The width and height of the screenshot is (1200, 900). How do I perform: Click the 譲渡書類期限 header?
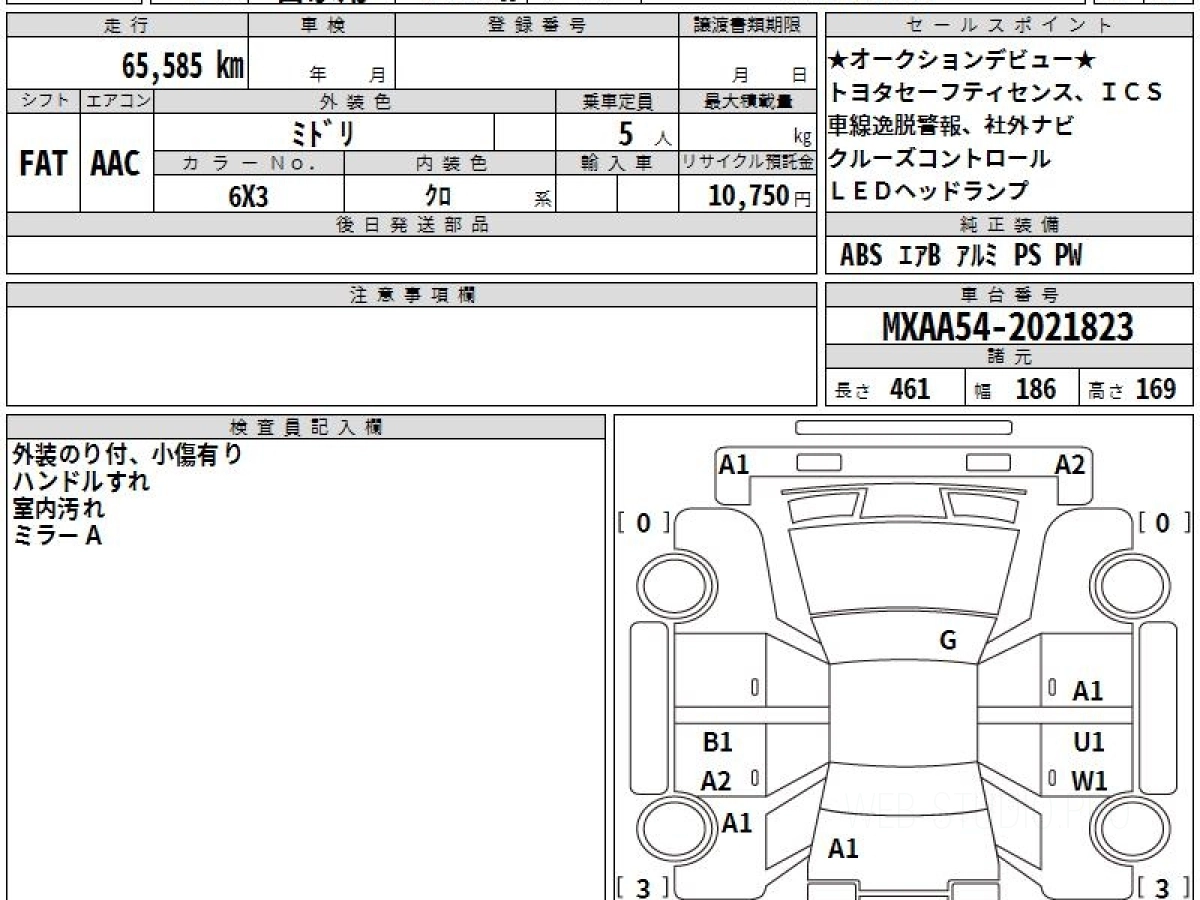click(747, 26)
